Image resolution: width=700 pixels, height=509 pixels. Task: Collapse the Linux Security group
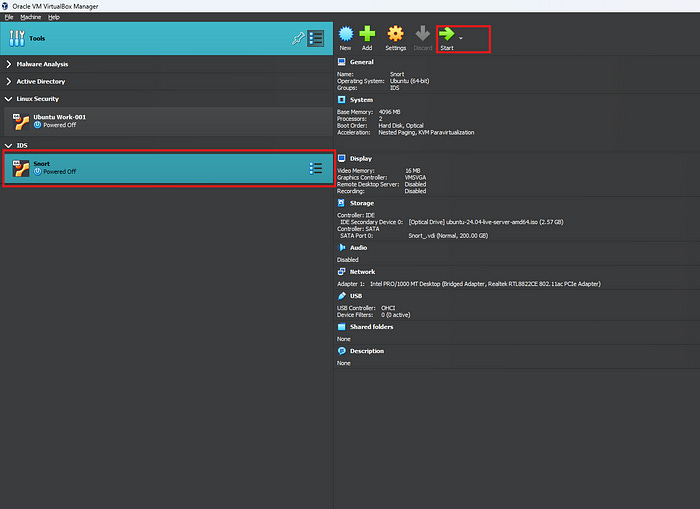[8, 99]
